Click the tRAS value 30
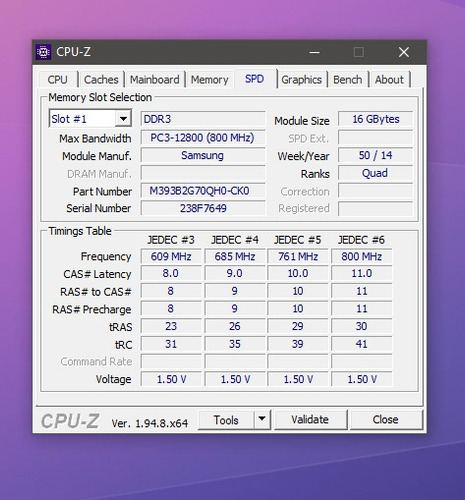The image size is (465, 500). pos(362,326)
